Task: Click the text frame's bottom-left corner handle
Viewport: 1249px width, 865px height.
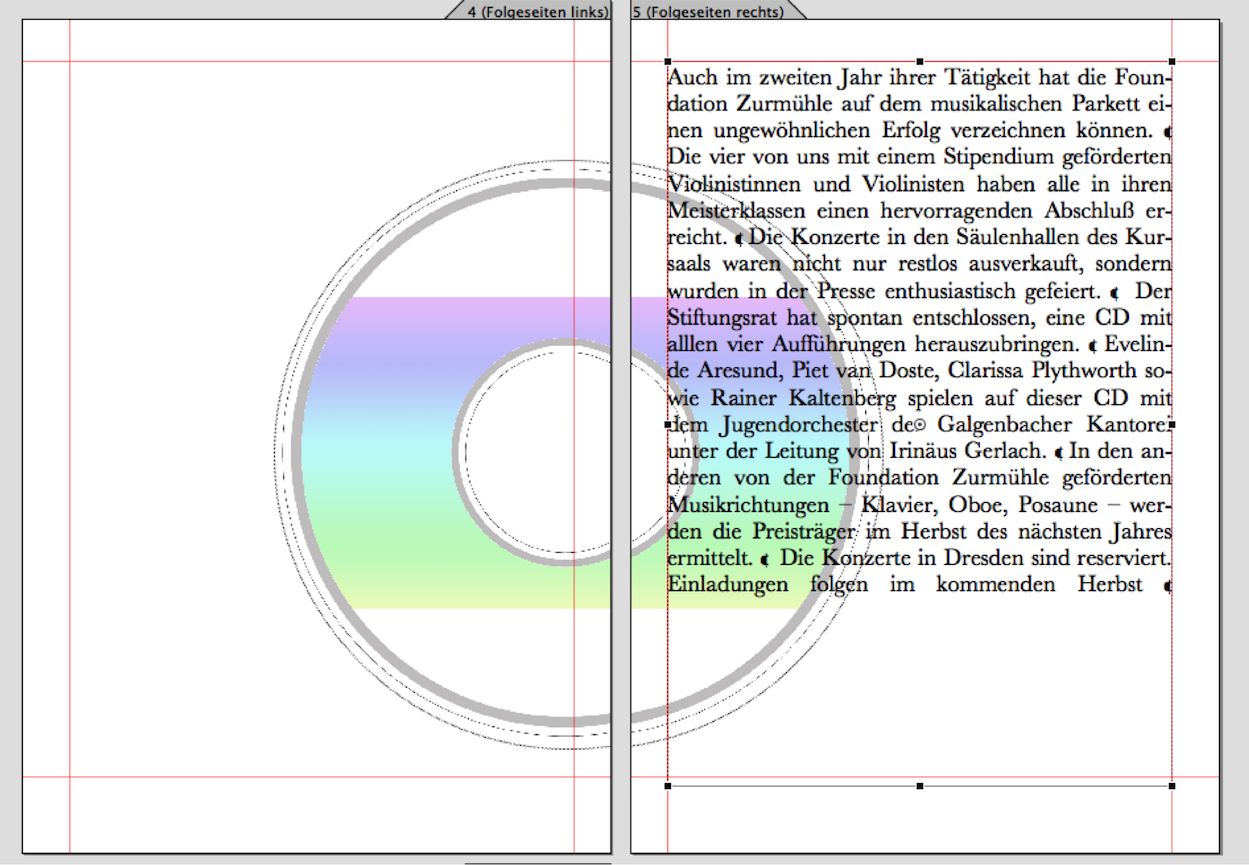Action: [x=668, y=786]
